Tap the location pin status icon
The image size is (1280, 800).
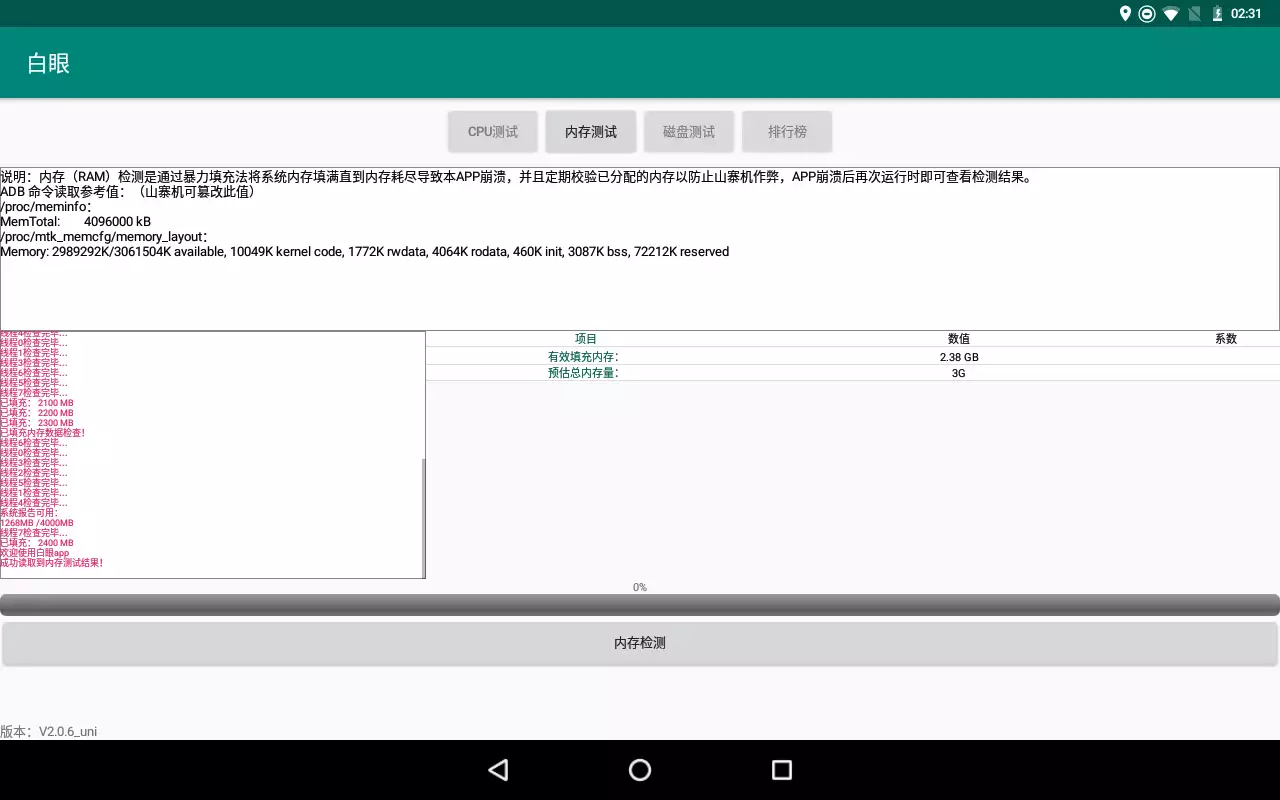point(1125,14)
